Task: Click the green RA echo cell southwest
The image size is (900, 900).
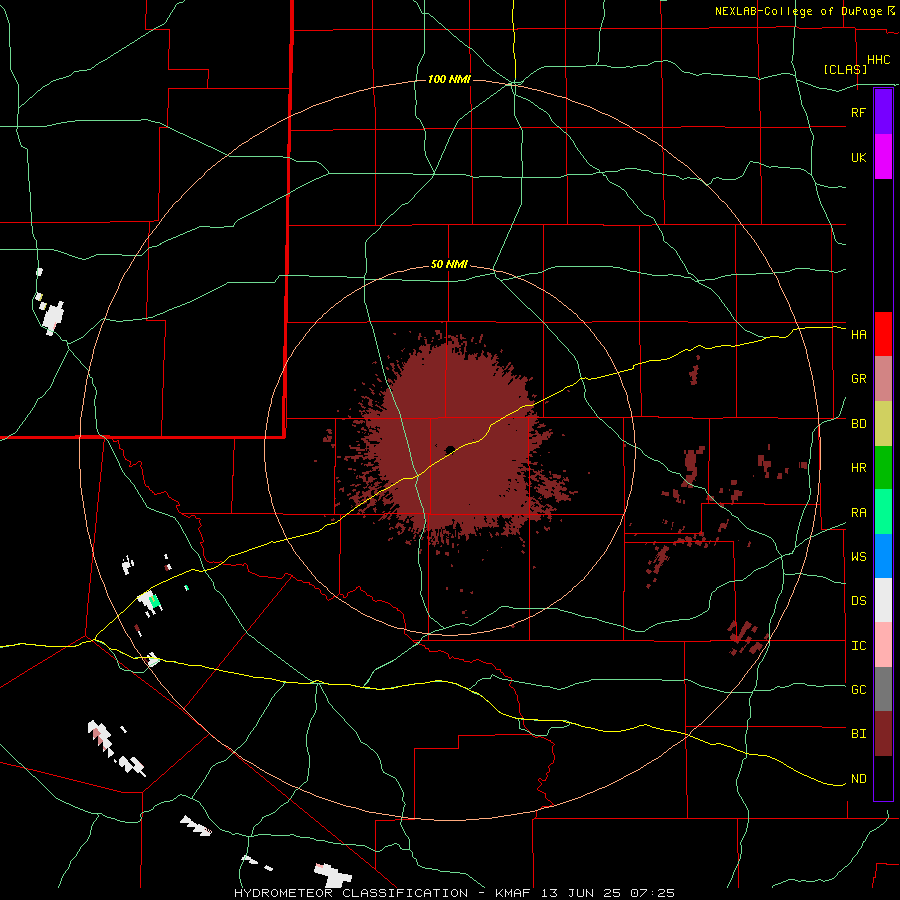Action: [x=154, y=601]
